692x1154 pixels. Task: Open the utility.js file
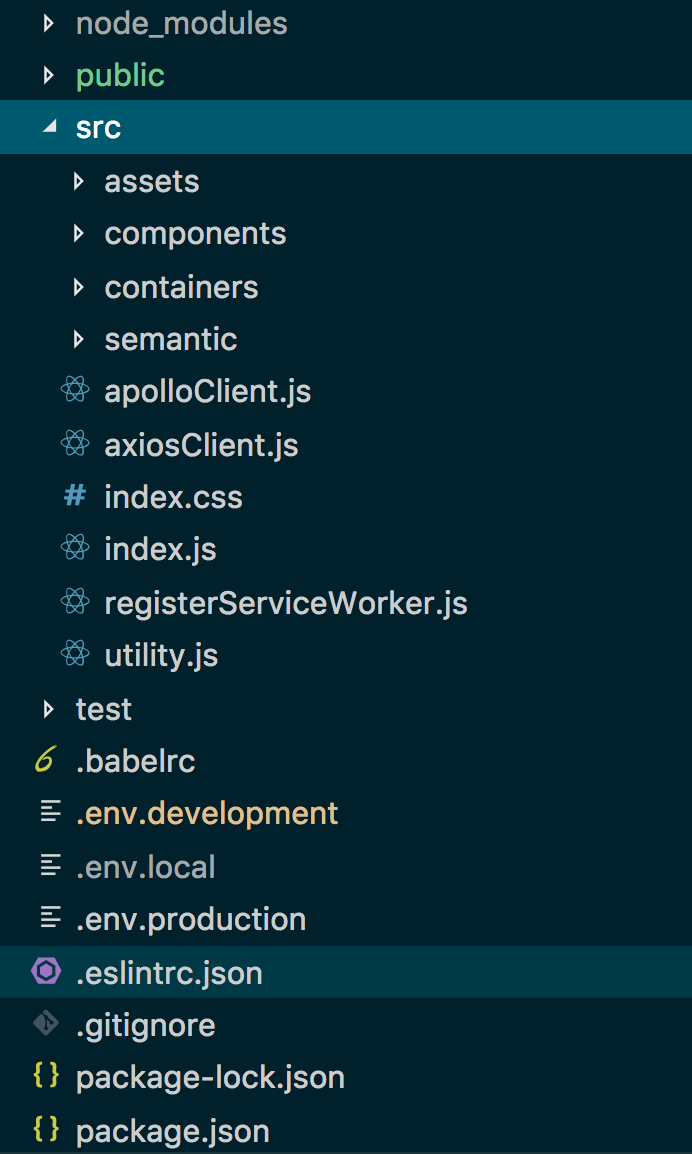click(161, 655)
